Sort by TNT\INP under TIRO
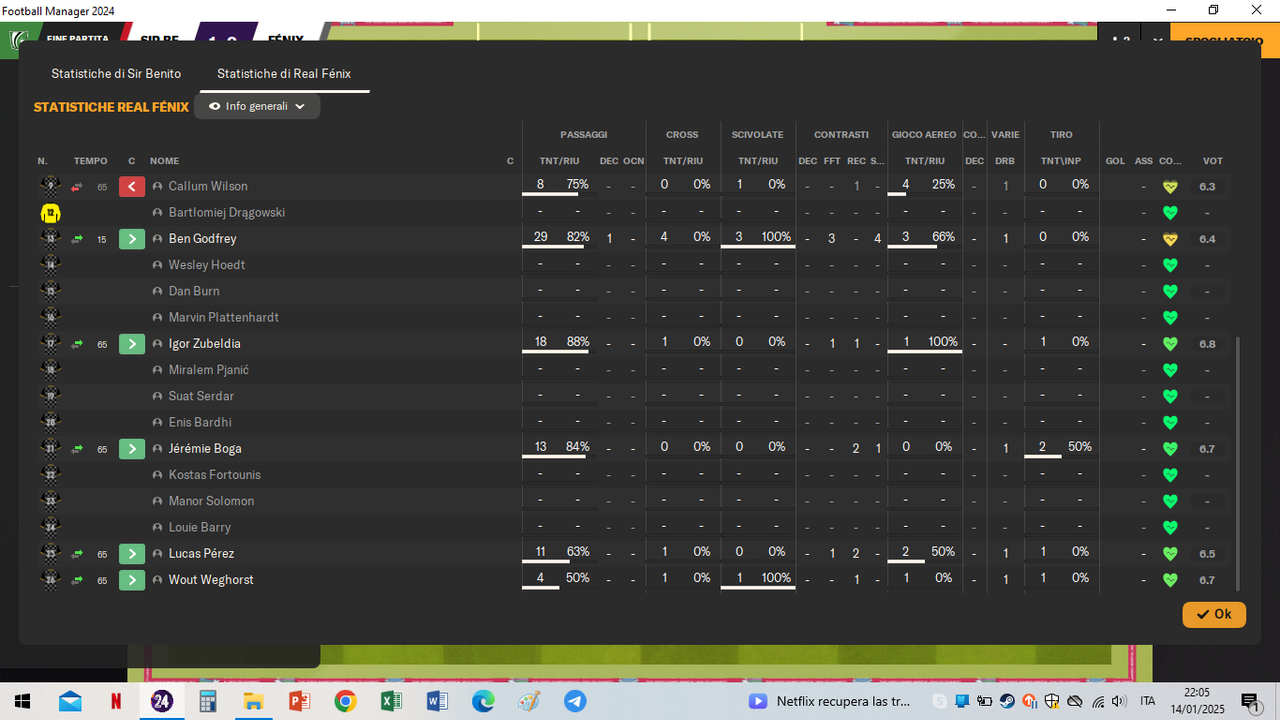This screenshot has width=1280, height=720. (x=1061, y=161)
